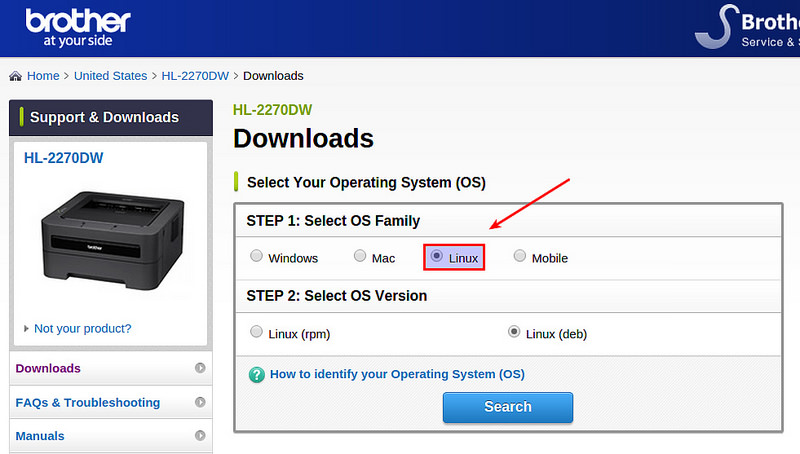Select the Windows radio button
The height and width of the screenshot is (454, 800).
pyautogui.click(x=257, y=257)
